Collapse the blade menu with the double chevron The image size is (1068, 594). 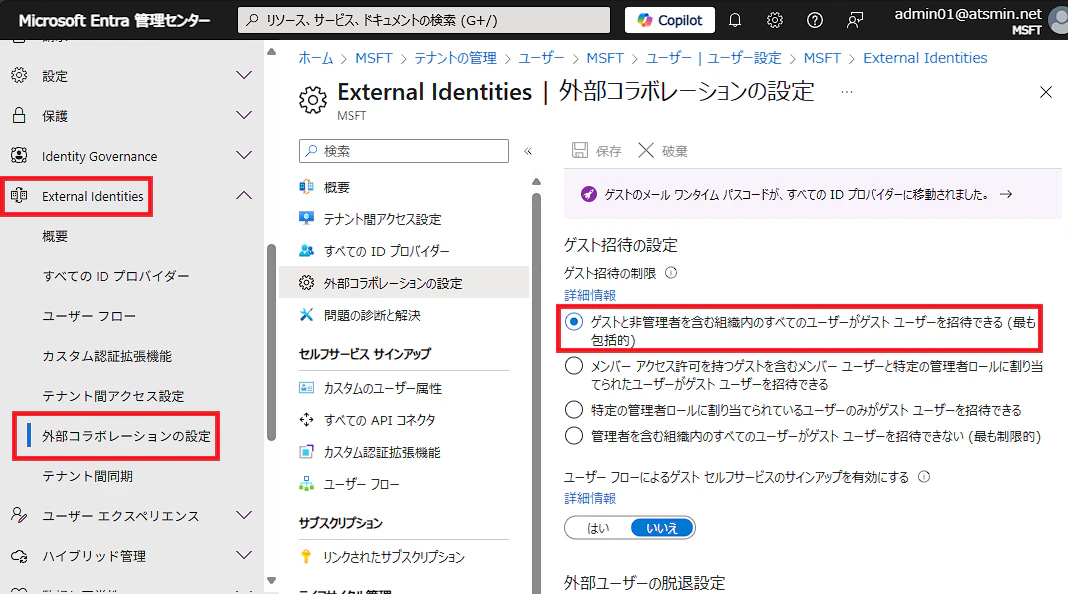pyautogui.click(x=528, y=151)
